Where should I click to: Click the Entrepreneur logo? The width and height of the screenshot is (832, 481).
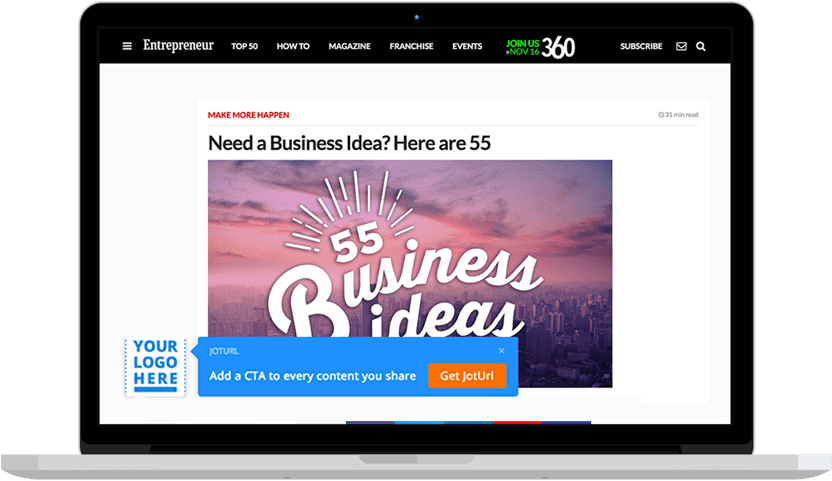tap(178, 46)
